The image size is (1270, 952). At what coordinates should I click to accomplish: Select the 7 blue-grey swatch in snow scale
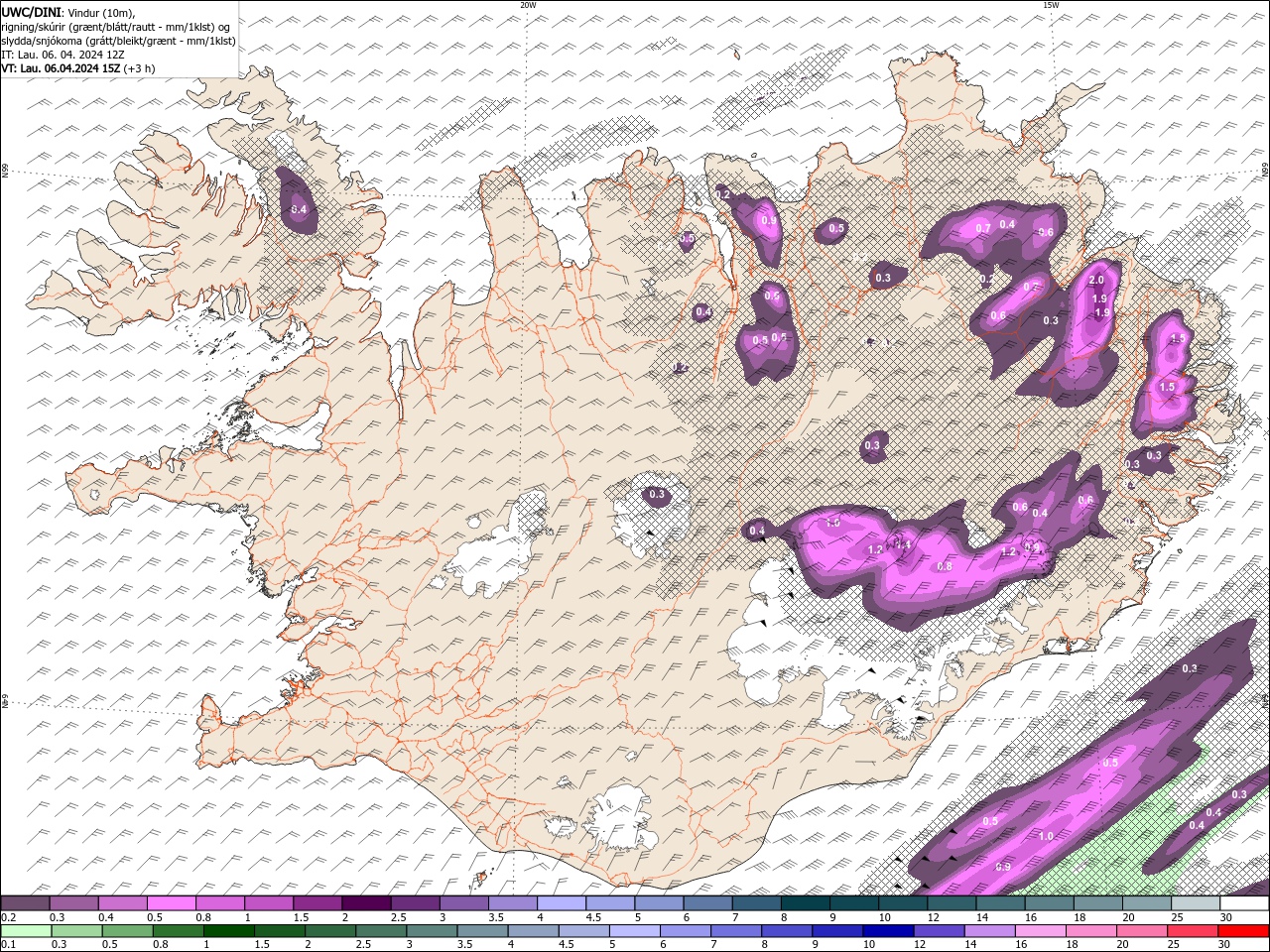[x=756, y=903]
